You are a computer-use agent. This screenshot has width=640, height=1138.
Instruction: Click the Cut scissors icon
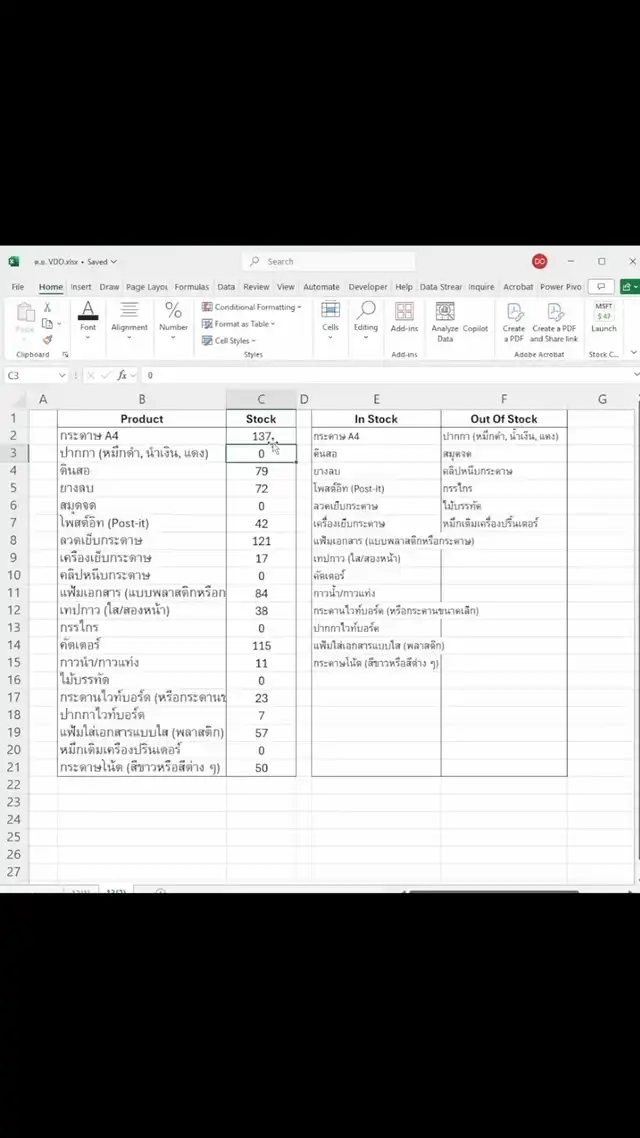click(47, 308)
